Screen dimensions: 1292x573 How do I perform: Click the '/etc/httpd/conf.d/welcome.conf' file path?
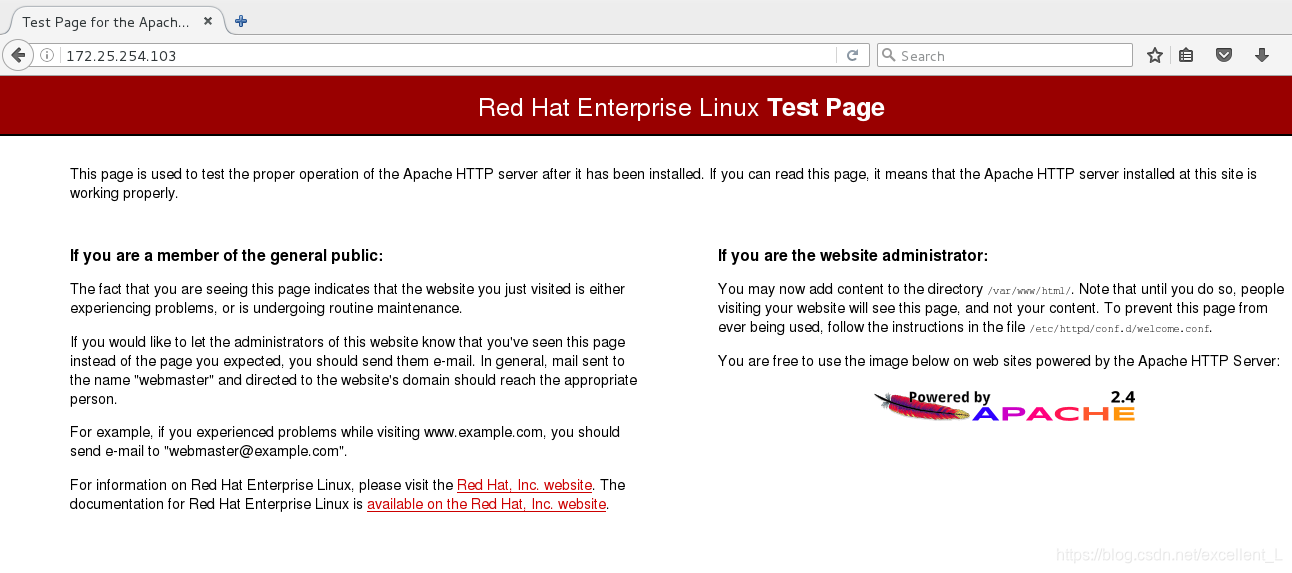[x=1120, y=328]
